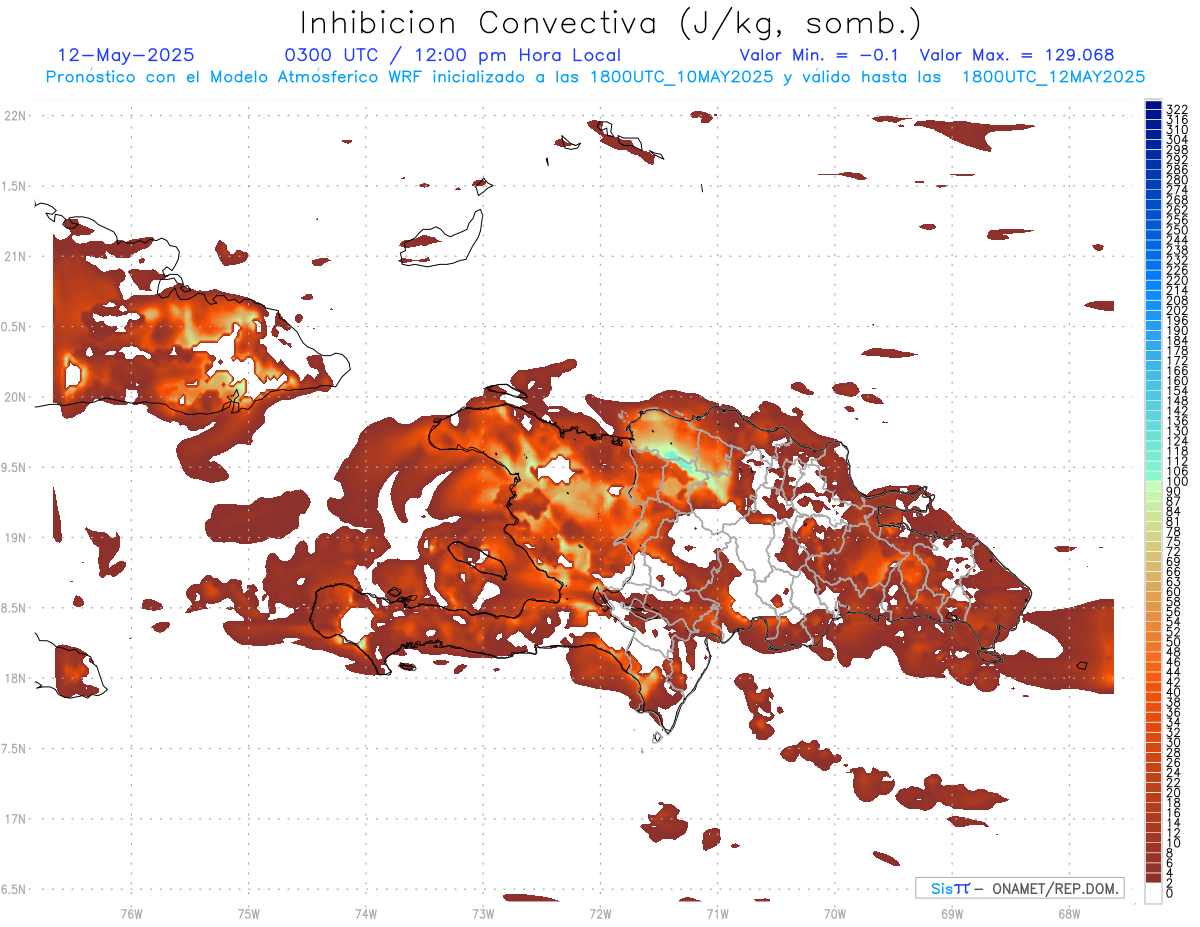Click the white swatch at the color bar bottom
1200x927 pixels.
(1154, 893)
